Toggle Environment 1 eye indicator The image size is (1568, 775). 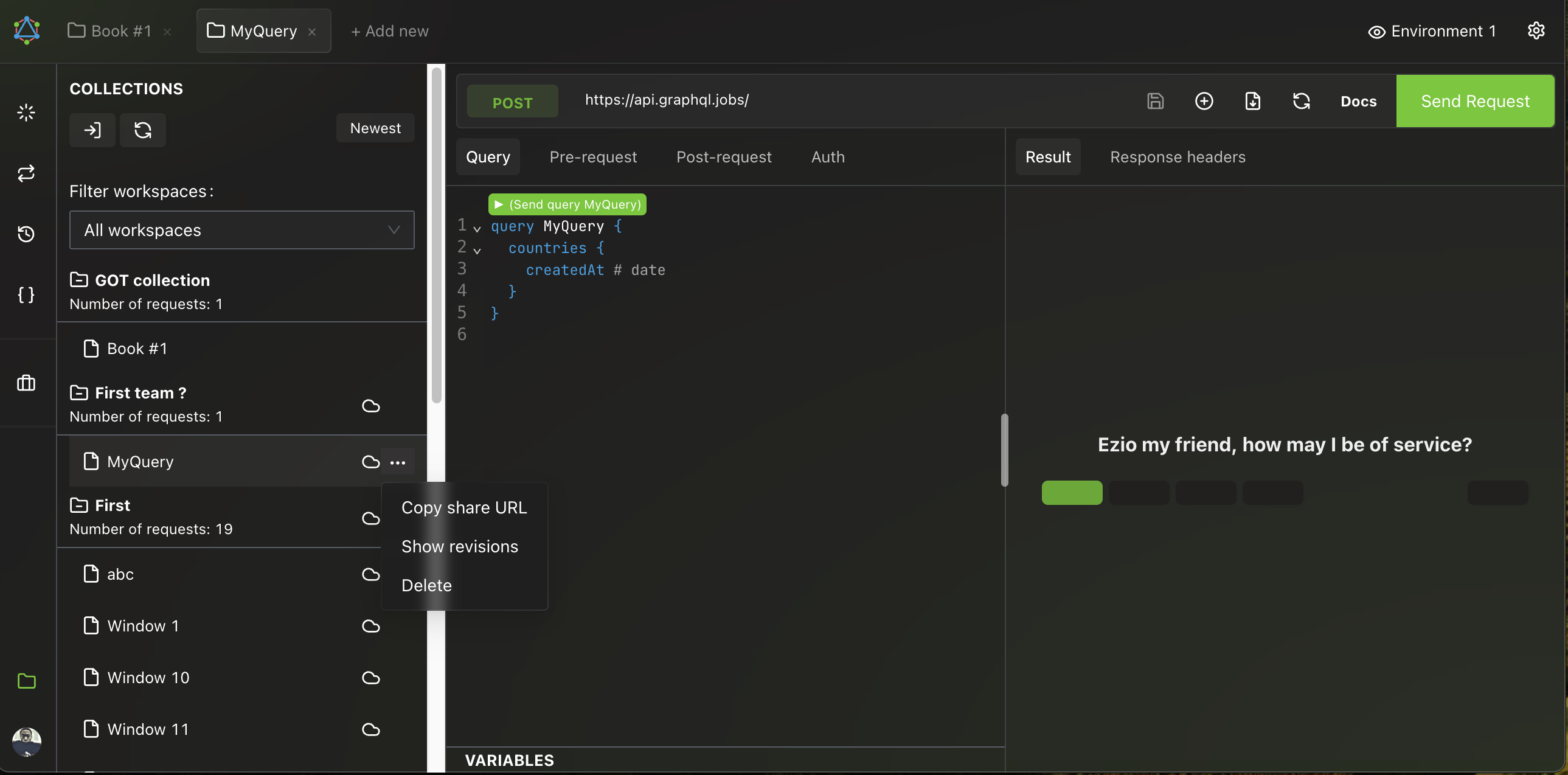[x=1376, y=32]
